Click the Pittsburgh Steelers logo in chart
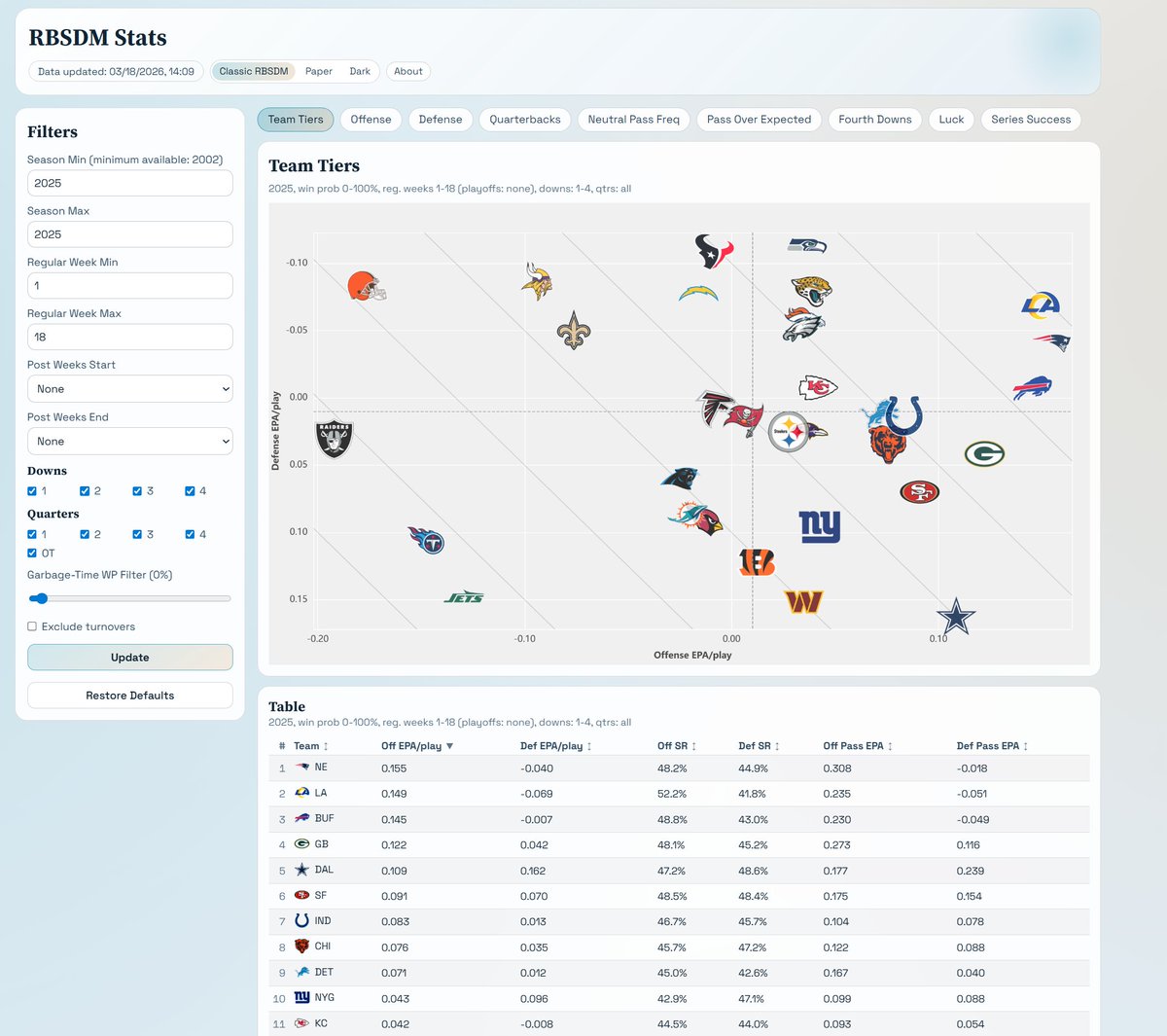This screenshot has width=1167, height=1036. point(788,432)
